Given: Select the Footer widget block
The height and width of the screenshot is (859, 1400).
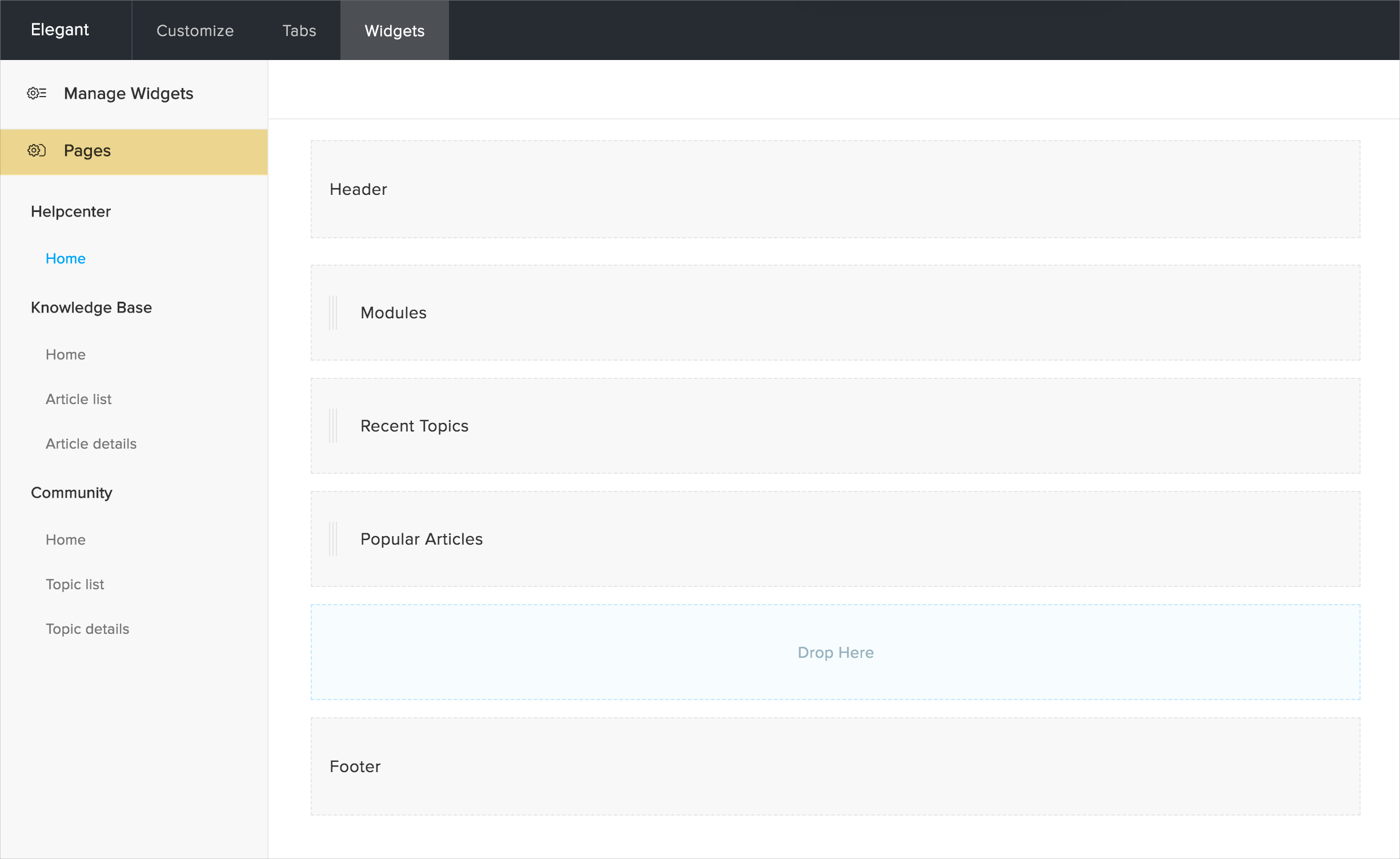Looking at the screenshot, I should click(x=835, y=766).
